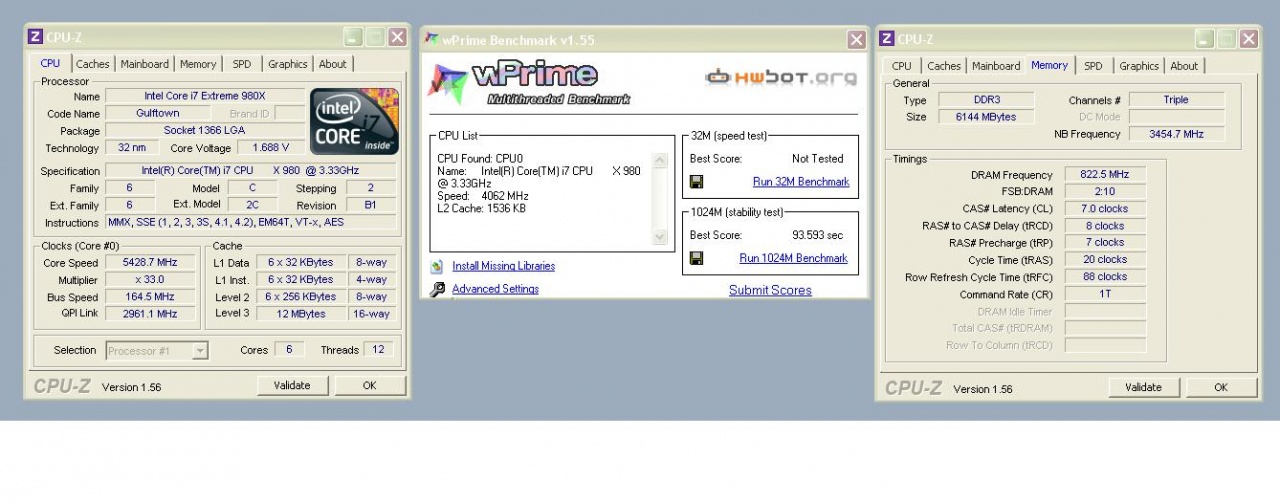Switch to Caches tab in the left CPU-Z window
The image size is (1280, 502).
(x=92, y=64)
